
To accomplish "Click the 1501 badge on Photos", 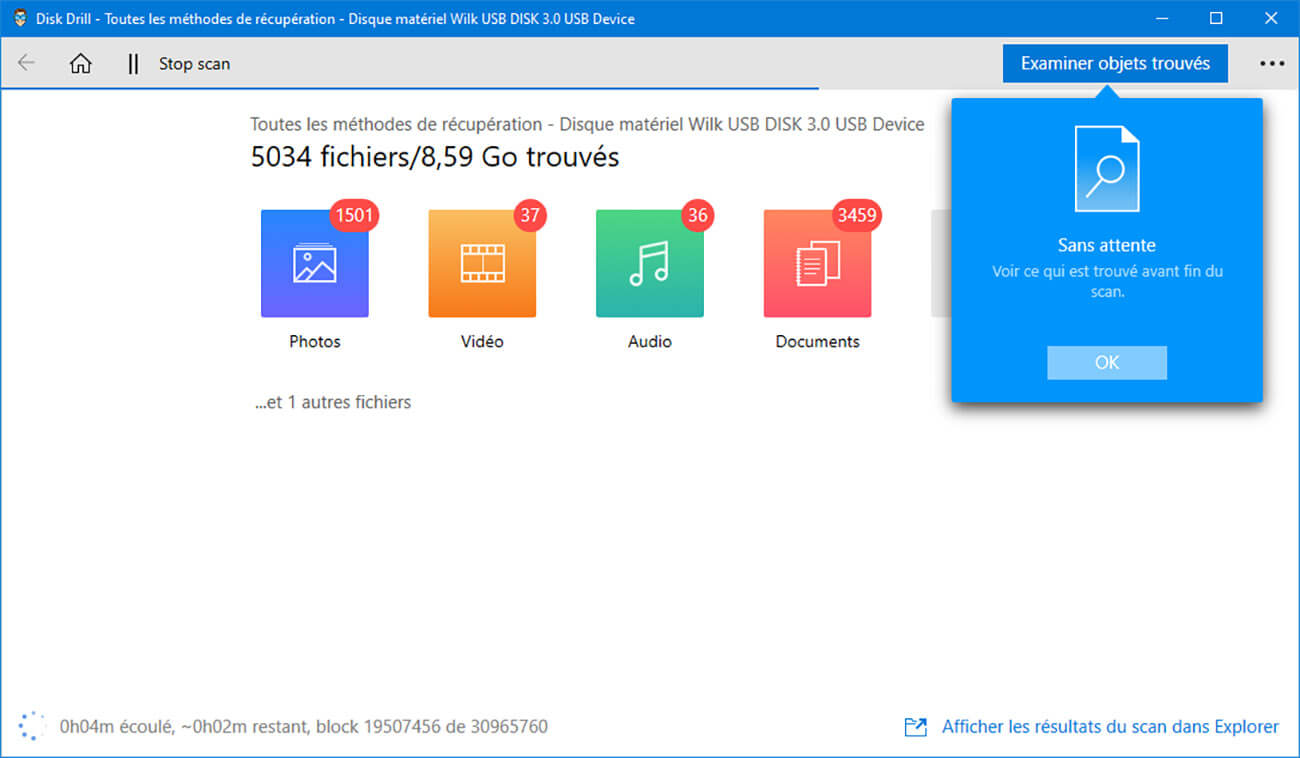I will pyautogui.click(x=356, y=215).
